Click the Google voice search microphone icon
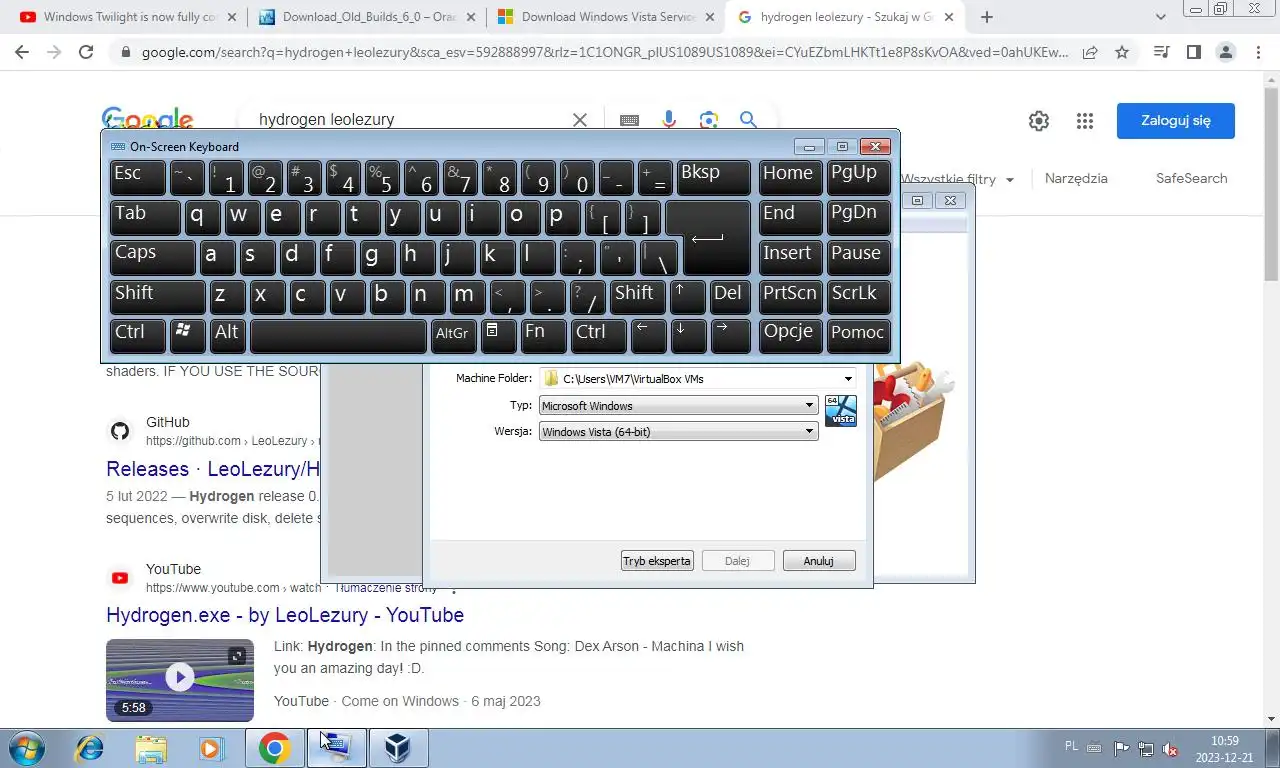1280x768 pixels. click(670, 120)
